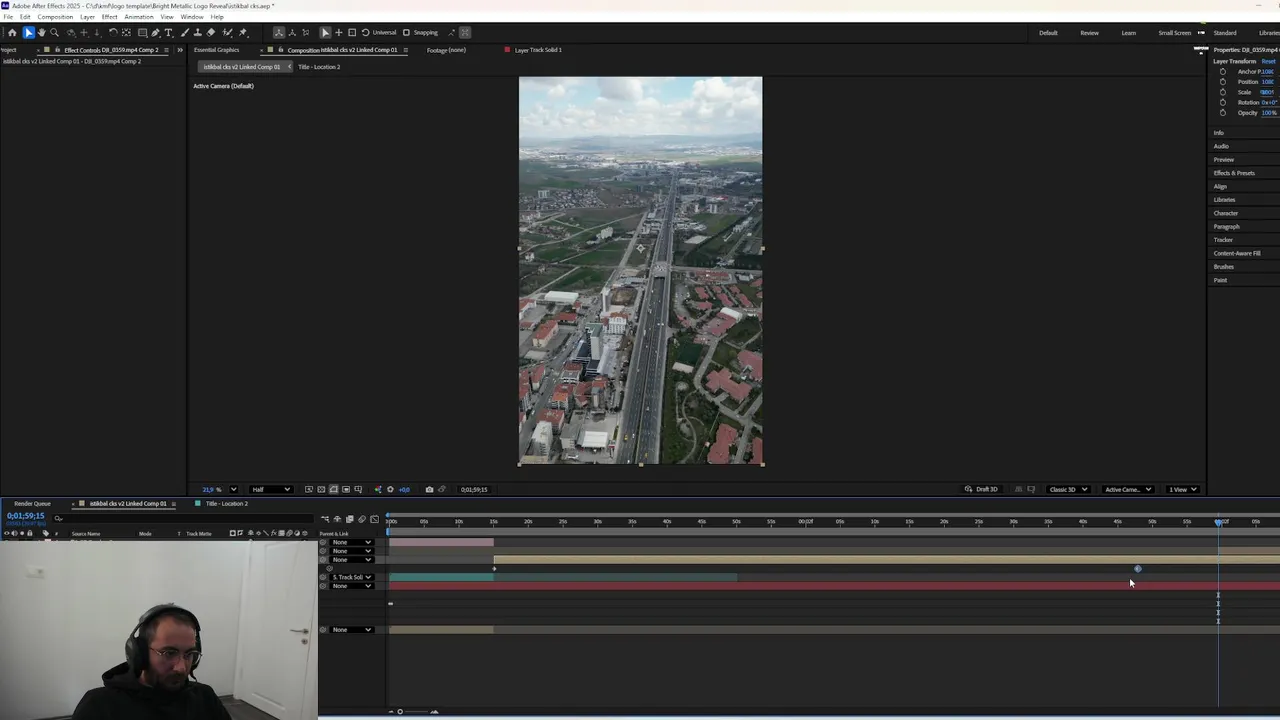Click the Composition Mini-Flowchart icon in timeline
The image size is (1280, 720).
click(x=325, y=519)
